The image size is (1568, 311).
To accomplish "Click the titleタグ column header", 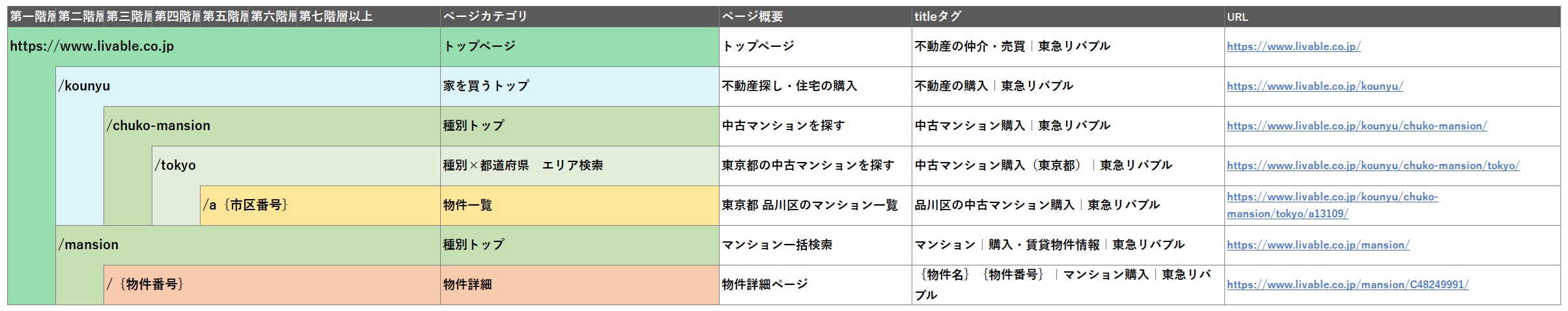I will [x=938, y=17].
